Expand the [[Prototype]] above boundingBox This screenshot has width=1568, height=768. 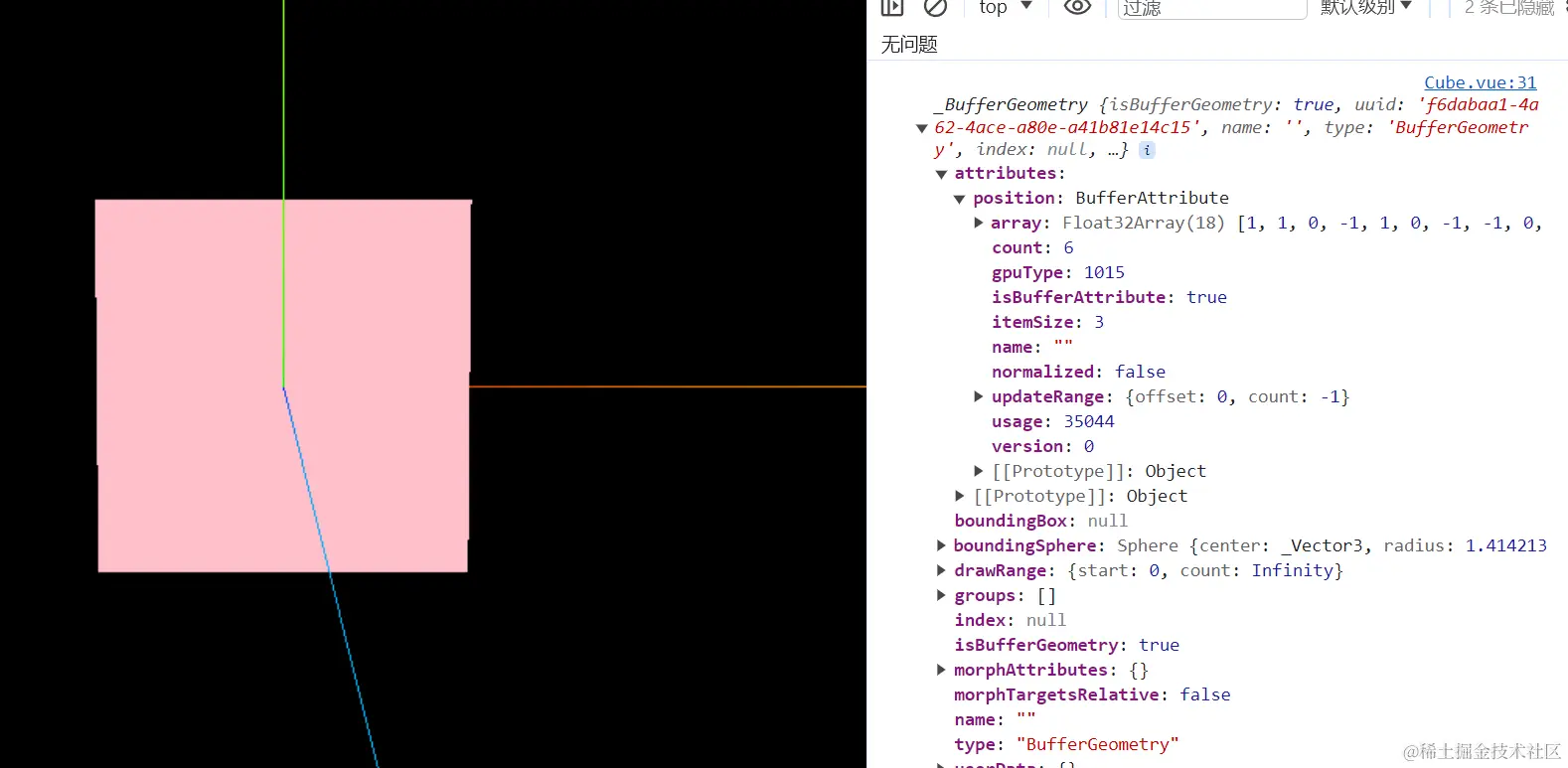click(960, 496)
